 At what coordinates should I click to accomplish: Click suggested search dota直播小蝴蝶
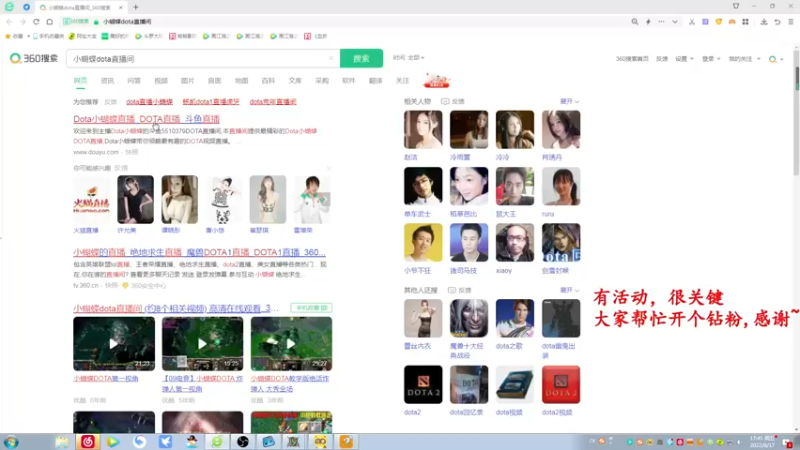(149, 102)
